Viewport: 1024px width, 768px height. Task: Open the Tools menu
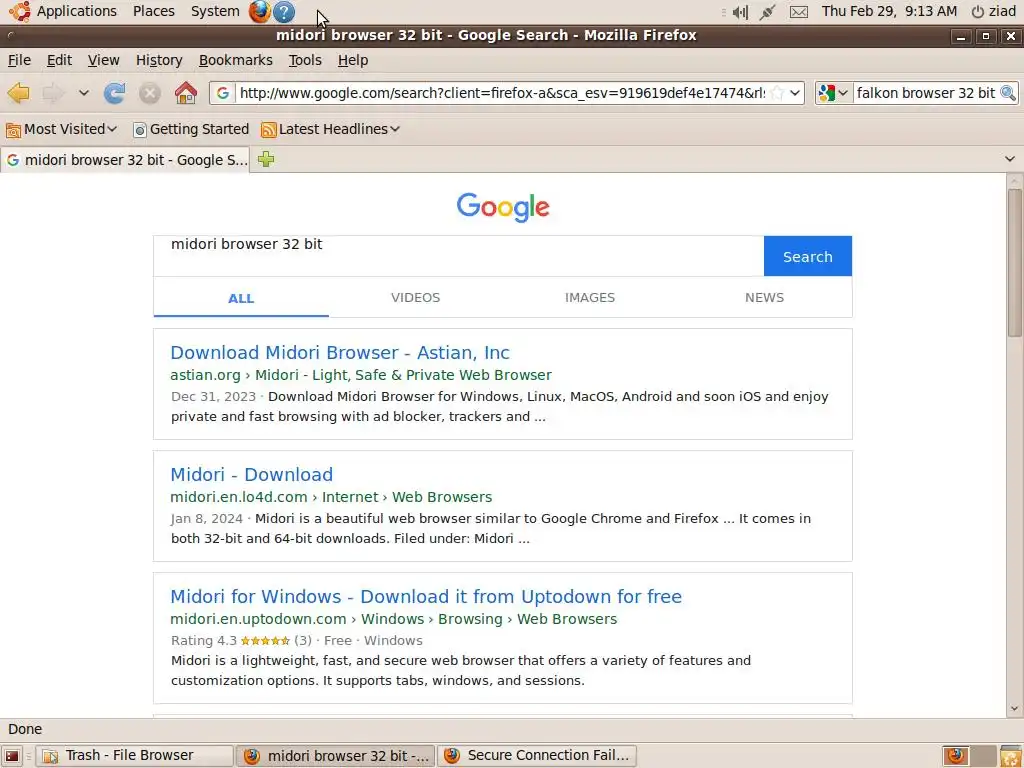305,60
